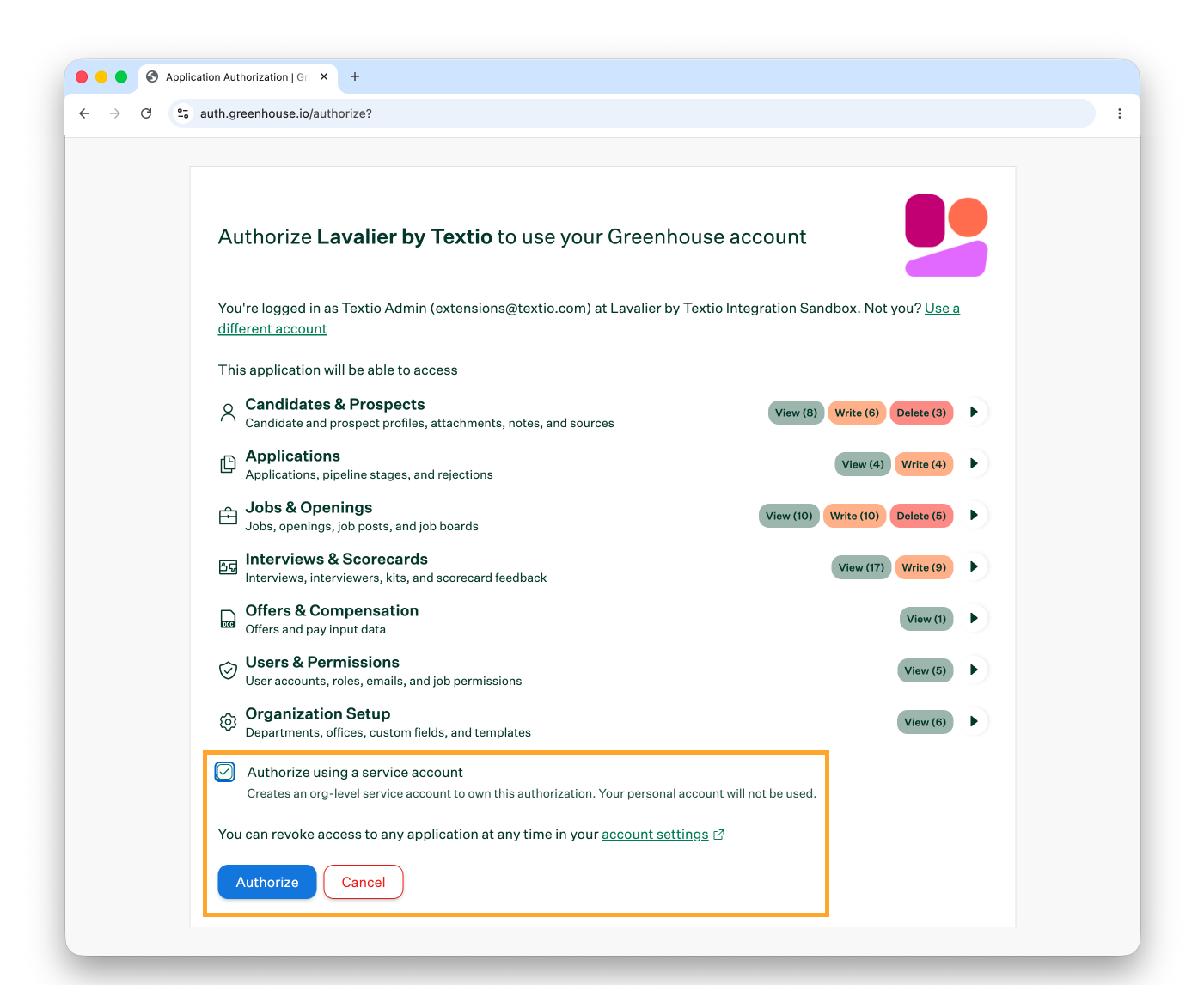Expand Organization Setup permission details
The image size is (1204, 985).
point(974,722)
